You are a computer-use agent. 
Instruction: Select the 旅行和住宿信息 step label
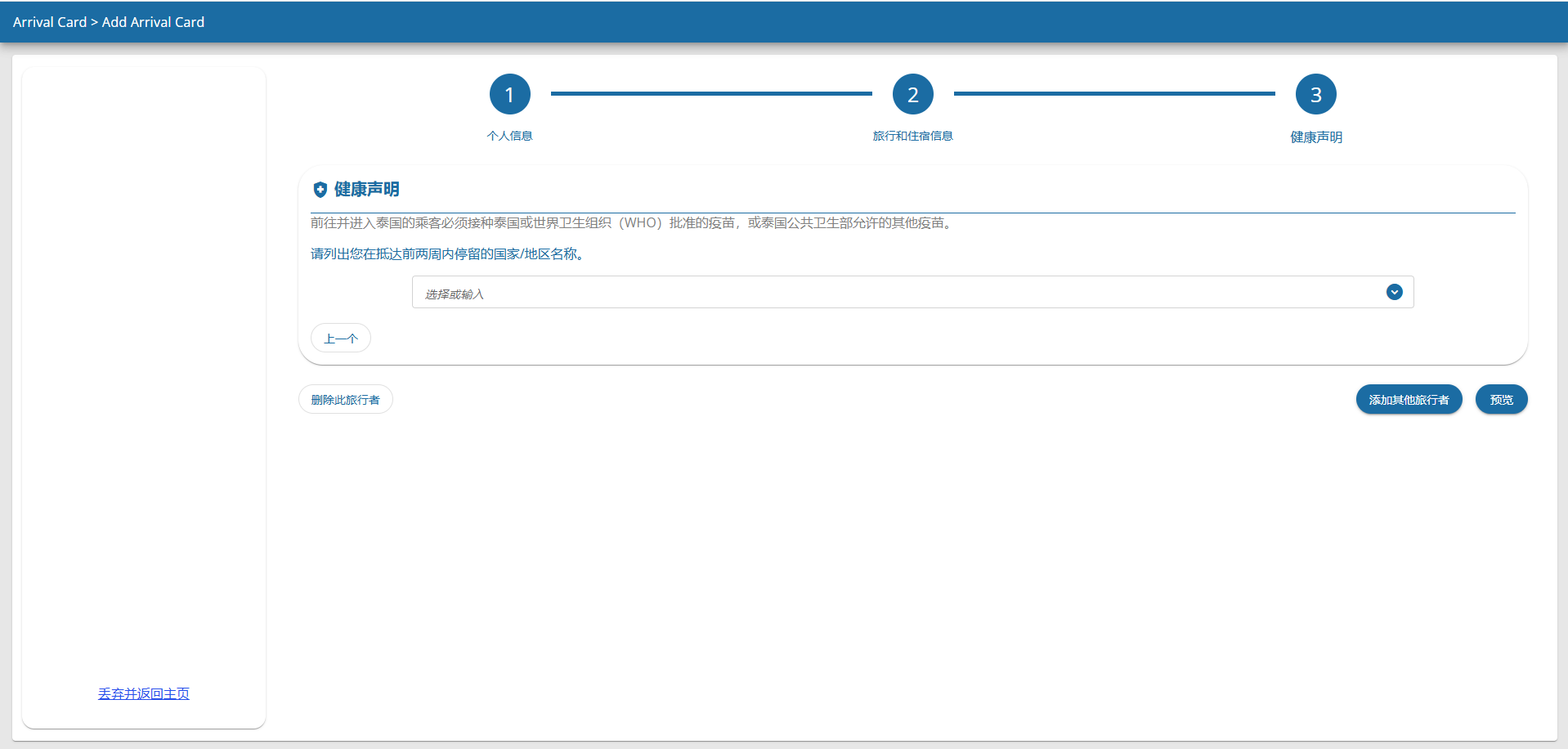click(912, 136)
